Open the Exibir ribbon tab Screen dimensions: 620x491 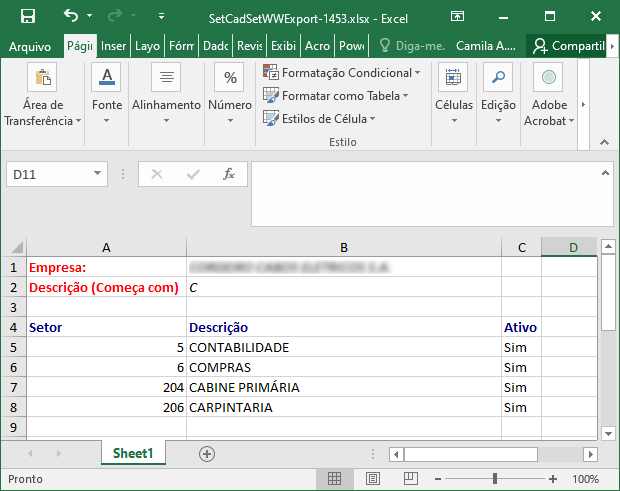284,46
